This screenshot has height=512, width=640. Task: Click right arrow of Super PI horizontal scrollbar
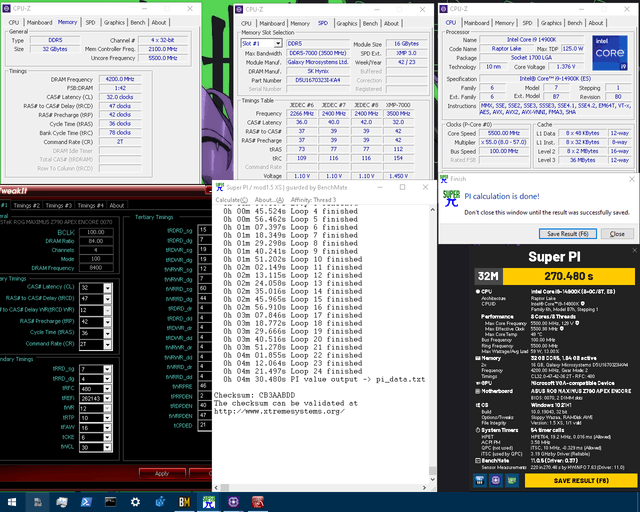pos(424,488)
